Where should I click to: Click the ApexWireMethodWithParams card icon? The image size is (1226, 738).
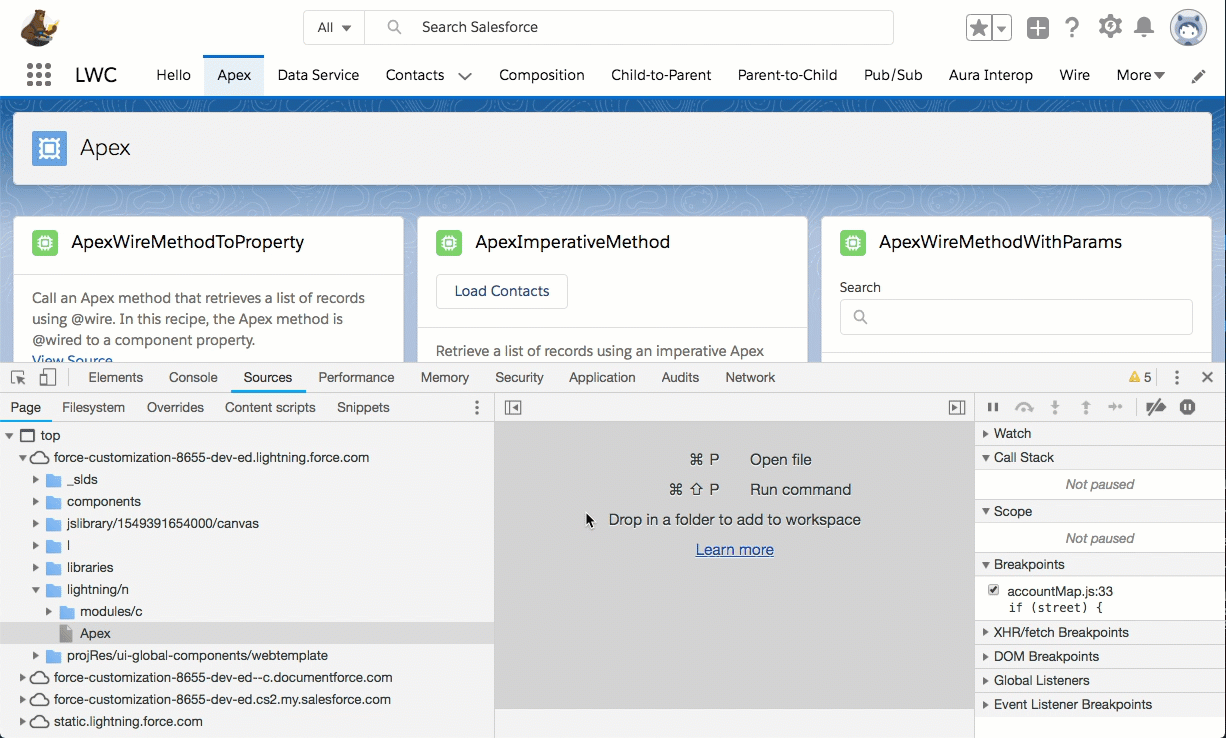coord(853,242)
